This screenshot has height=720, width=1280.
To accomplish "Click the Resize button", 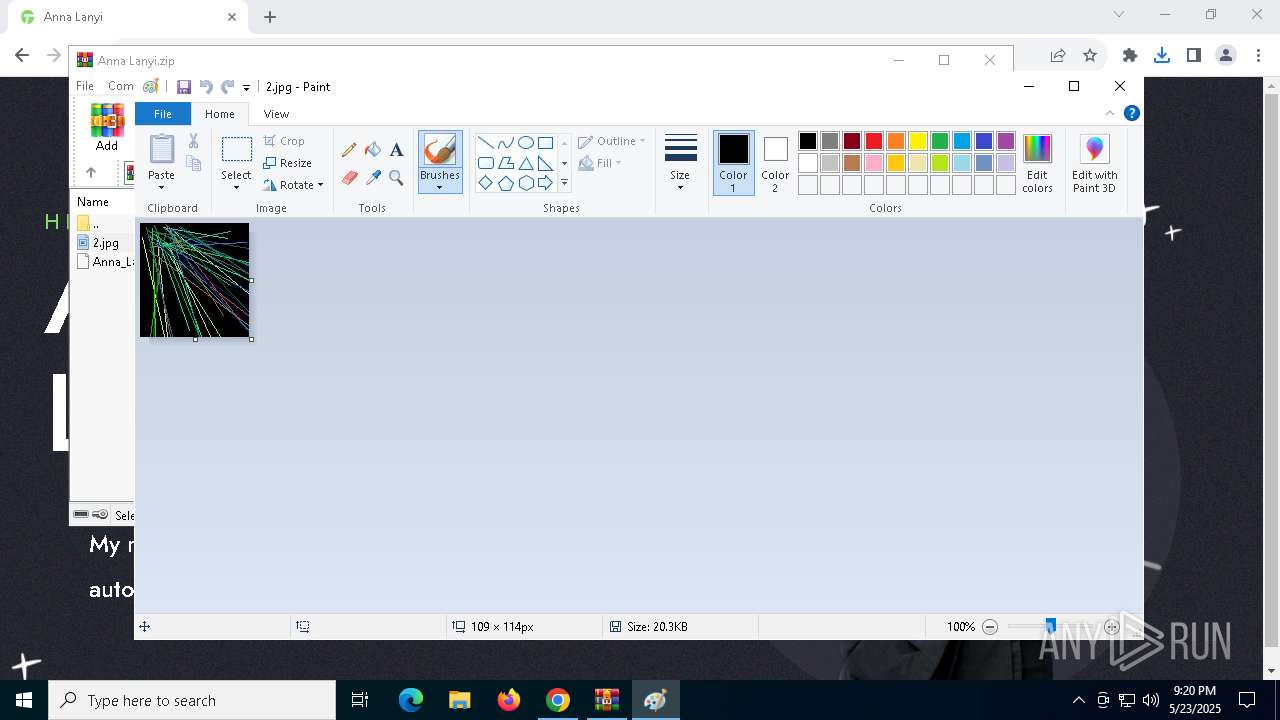I will coord(288,163).
